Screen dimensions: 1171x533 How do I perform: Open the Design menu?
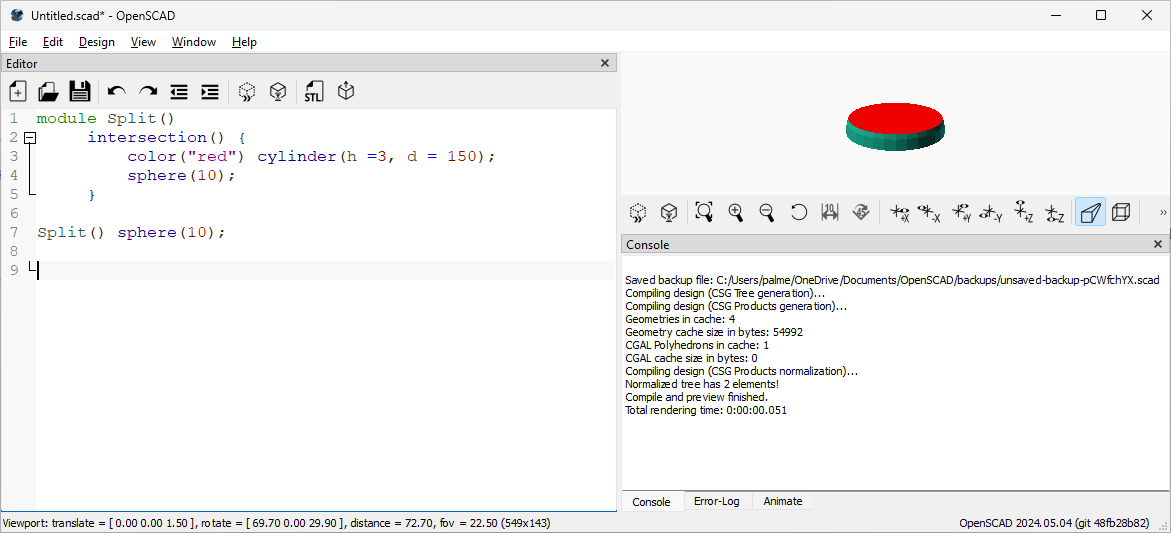pos(97,42)
